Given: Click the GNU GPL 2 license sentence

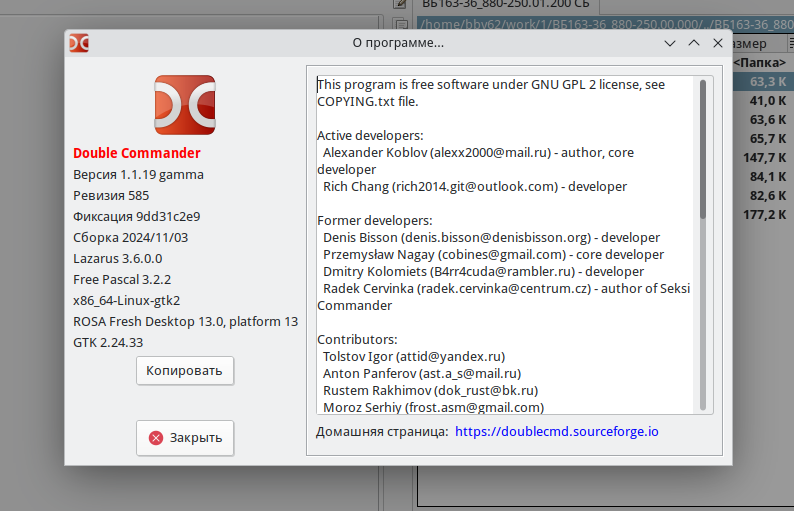Looking at the screenshot, I should pos(491,93).
